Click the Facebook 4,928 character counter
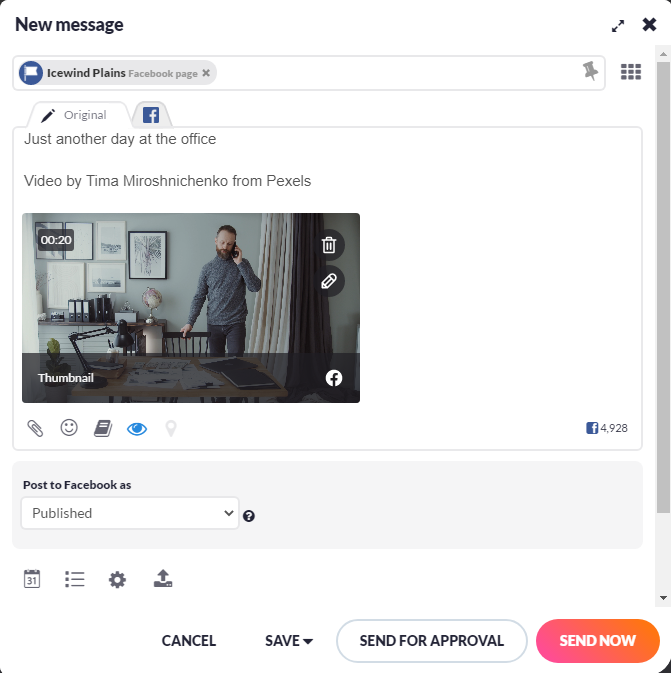The height and width of the screenshot is (673, 671). (x=607, y=428)
